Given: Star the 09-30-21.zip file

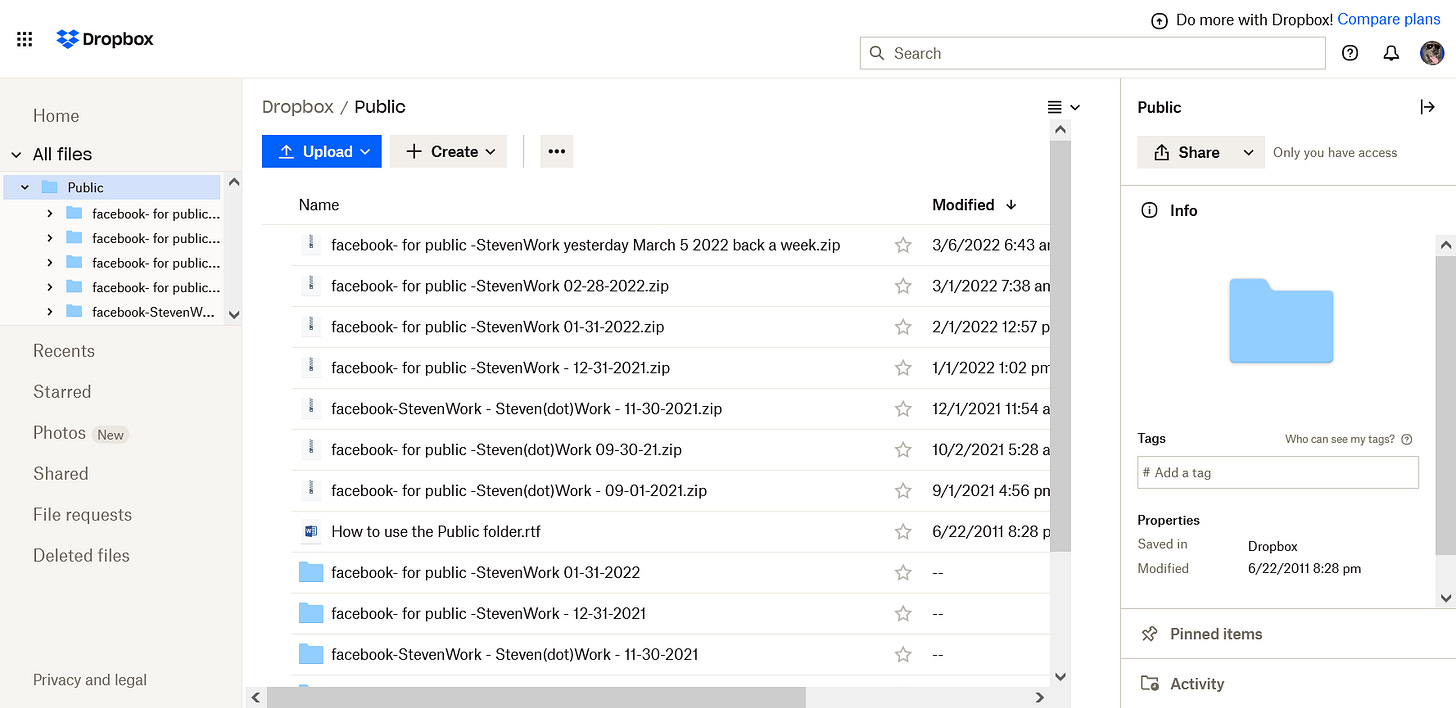Looking at the screenshot, I should (x=903, y=450).
